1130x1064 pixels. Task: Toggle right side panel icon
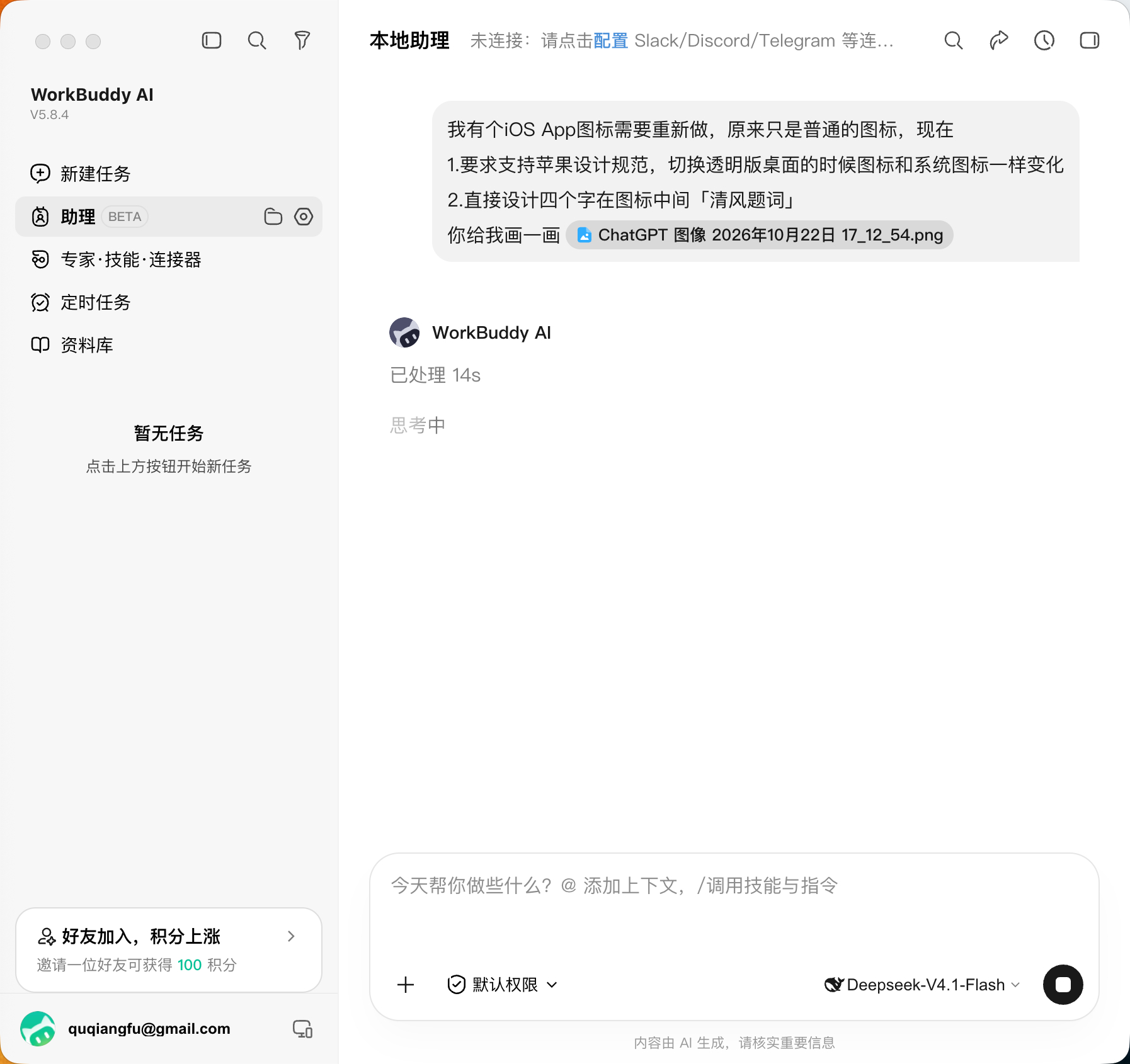pos(1090,41)
